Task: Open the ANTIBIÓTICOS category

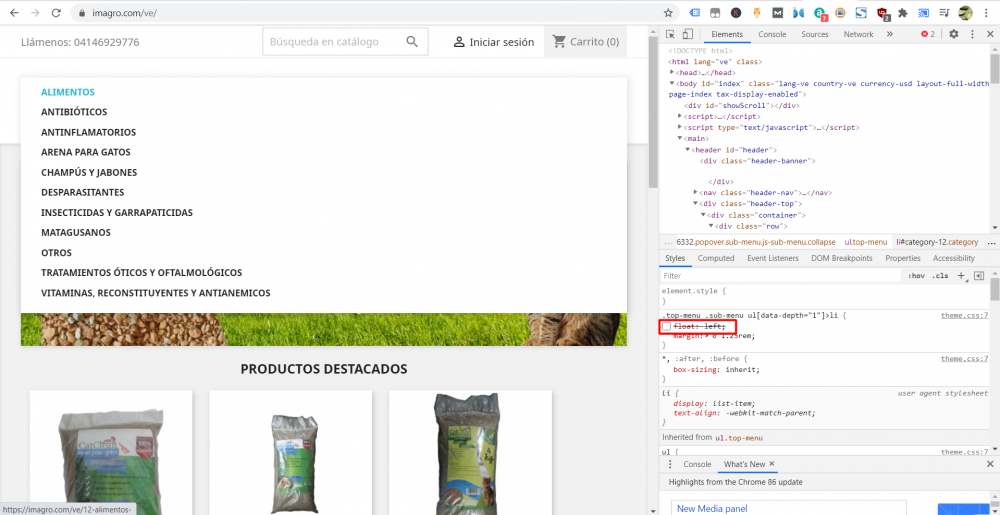Action: [74, 112]
